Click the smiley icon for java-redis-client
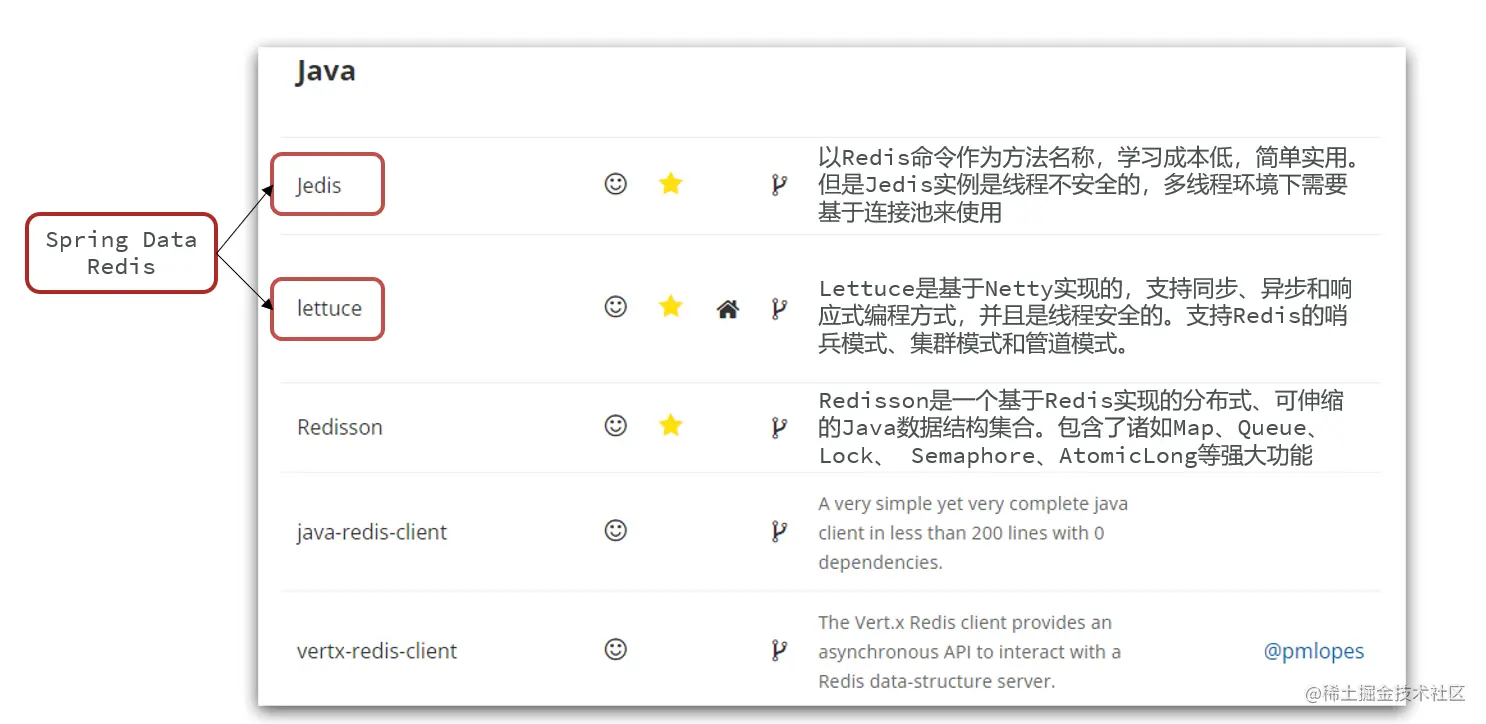The height and width of the screenshot is (724, 1486). pyautogui.click(x=616, y=531)
